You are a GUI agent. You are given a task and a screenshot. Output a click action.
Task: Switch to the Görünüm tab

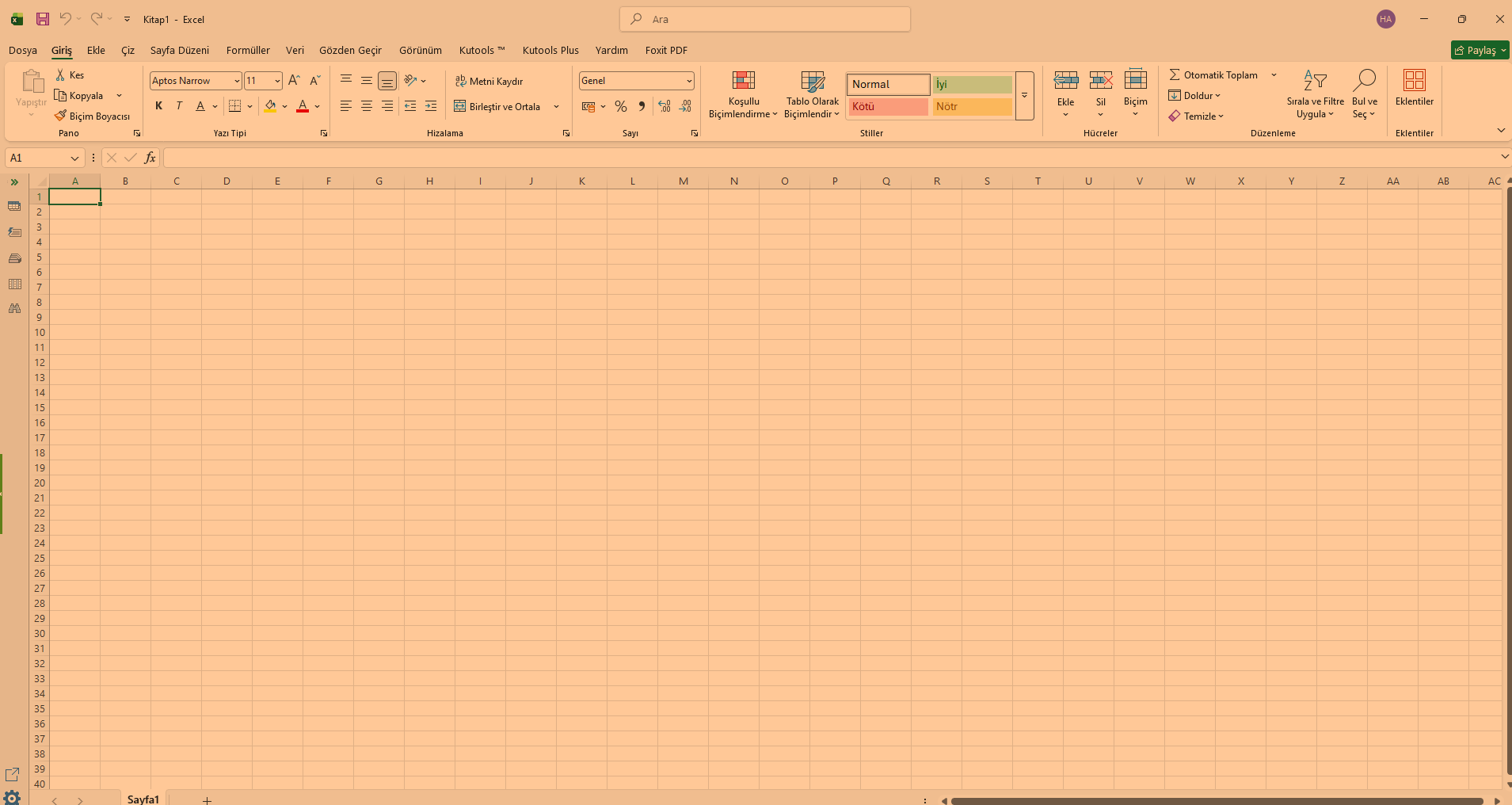(x=421, y=50)
